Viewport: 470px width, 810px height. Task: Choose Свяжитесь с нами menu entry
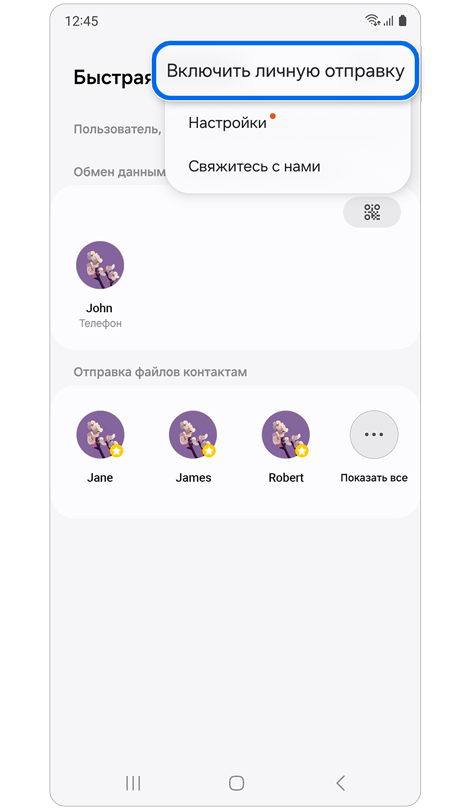point(254,166)
